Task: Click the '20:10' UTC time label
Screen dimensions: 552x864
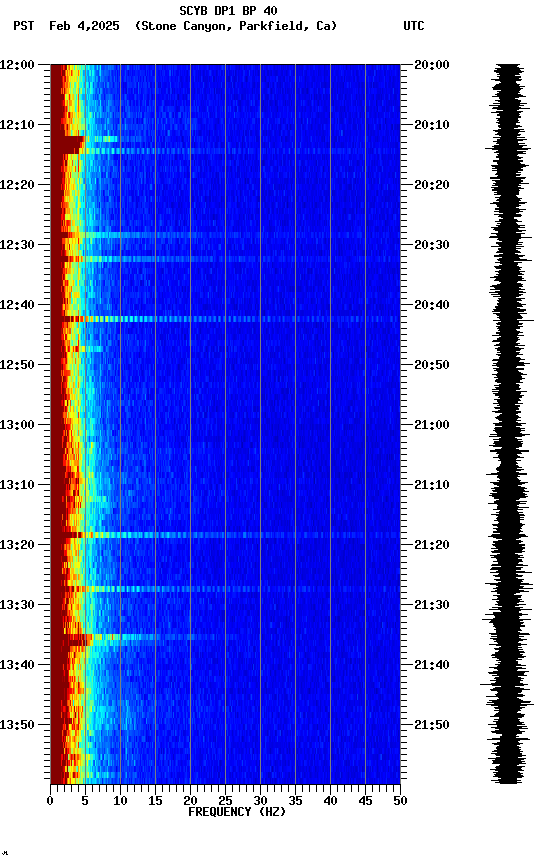Action: [x=432, y=125]
